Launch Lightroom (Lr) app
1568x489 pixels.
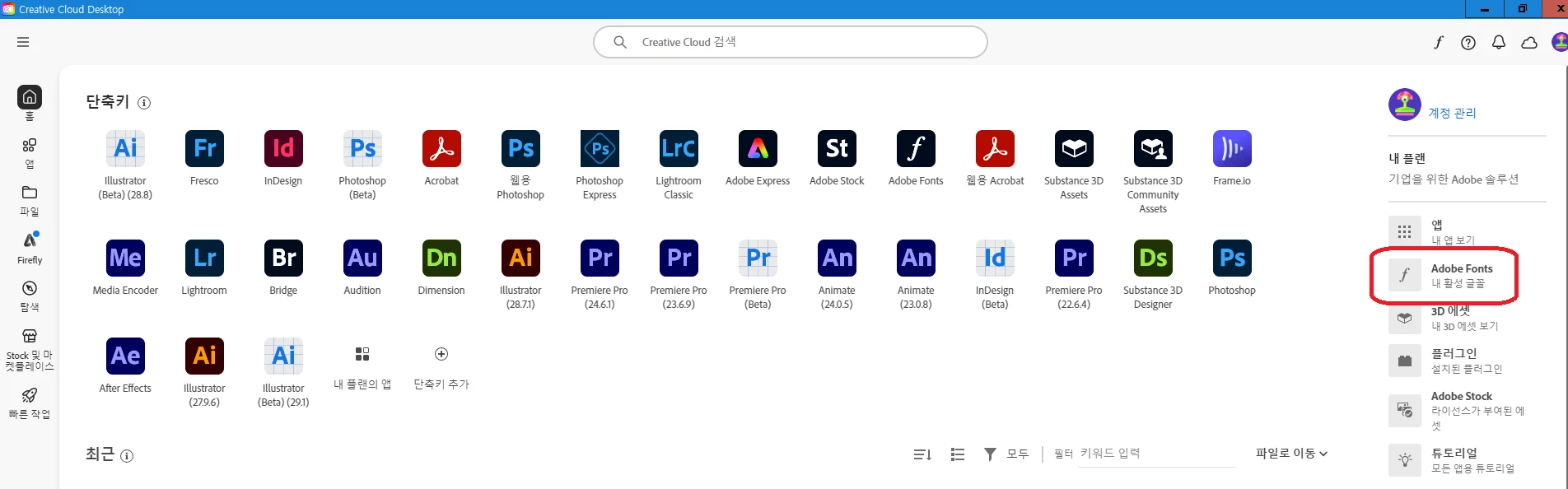coord(204,258)
